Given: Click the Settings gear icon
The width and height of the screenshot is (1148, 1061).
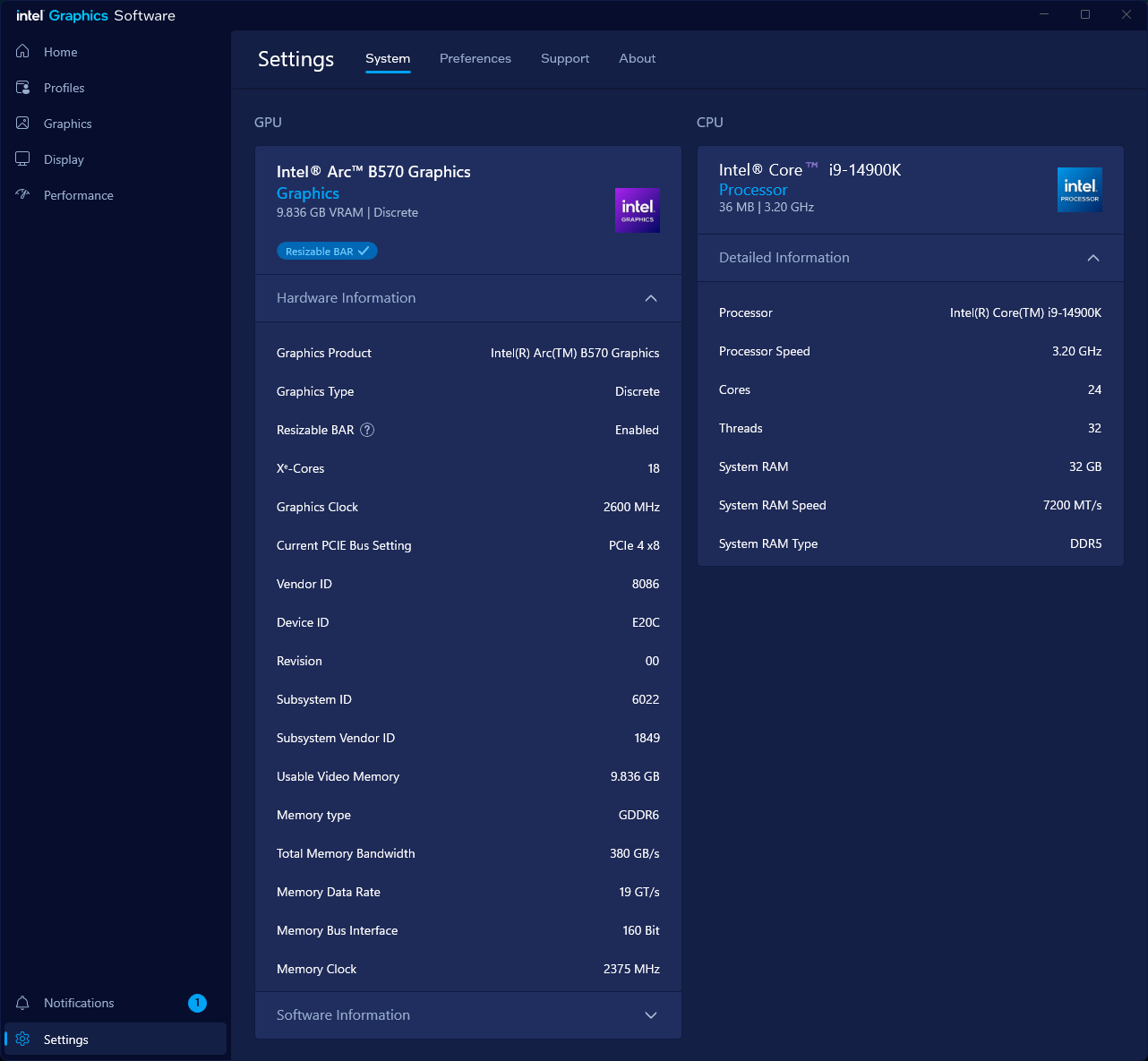Looking at the screenshot, I should click(22, 1039).
